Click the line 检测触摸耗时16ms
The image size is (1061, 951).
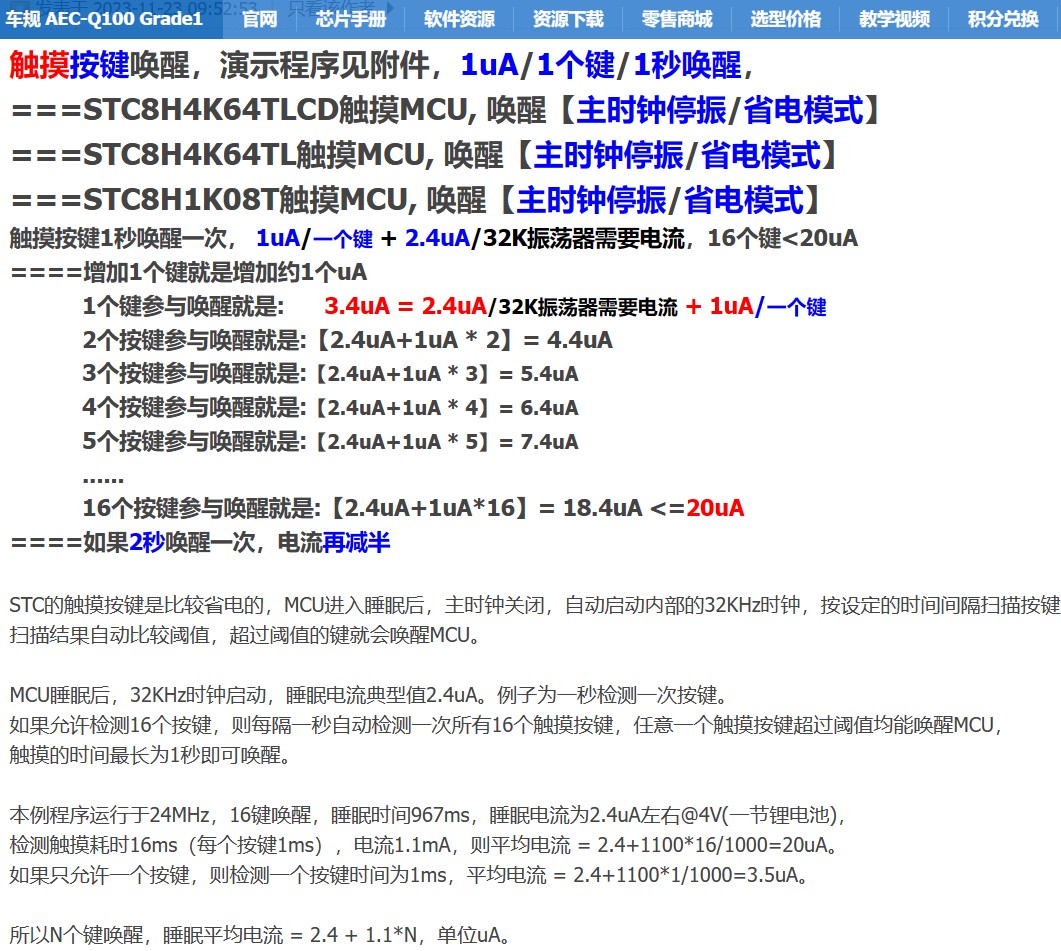[424, 845]
